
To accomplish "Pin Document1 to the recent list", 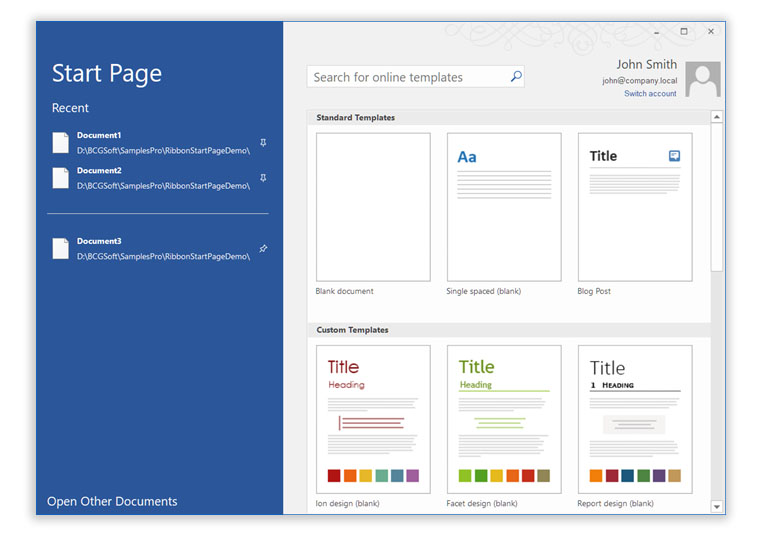I will 263,143.
